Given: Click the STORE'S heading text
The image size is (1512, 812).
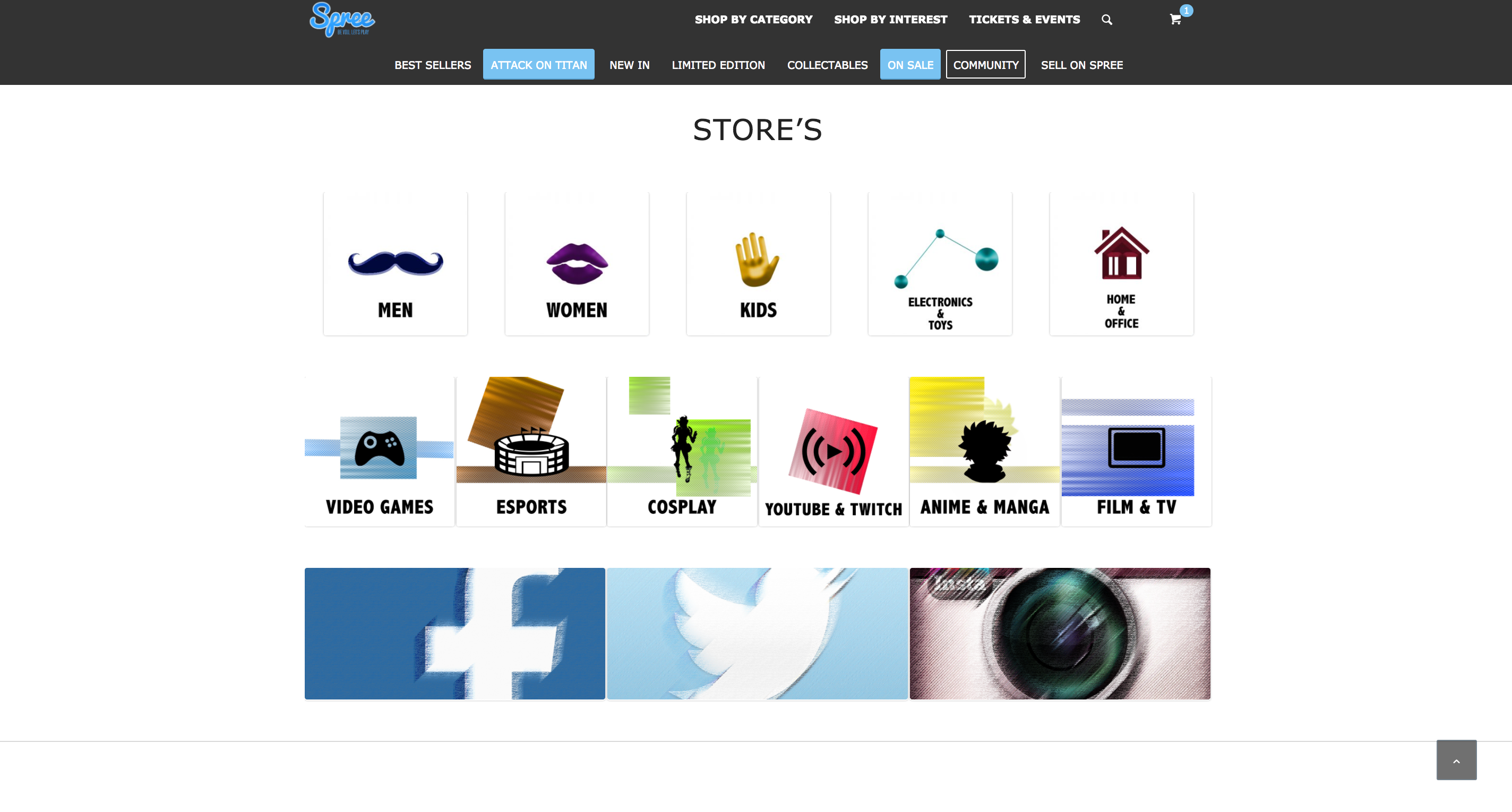Looking at the screenshot, I should click(x=758, y=129).
